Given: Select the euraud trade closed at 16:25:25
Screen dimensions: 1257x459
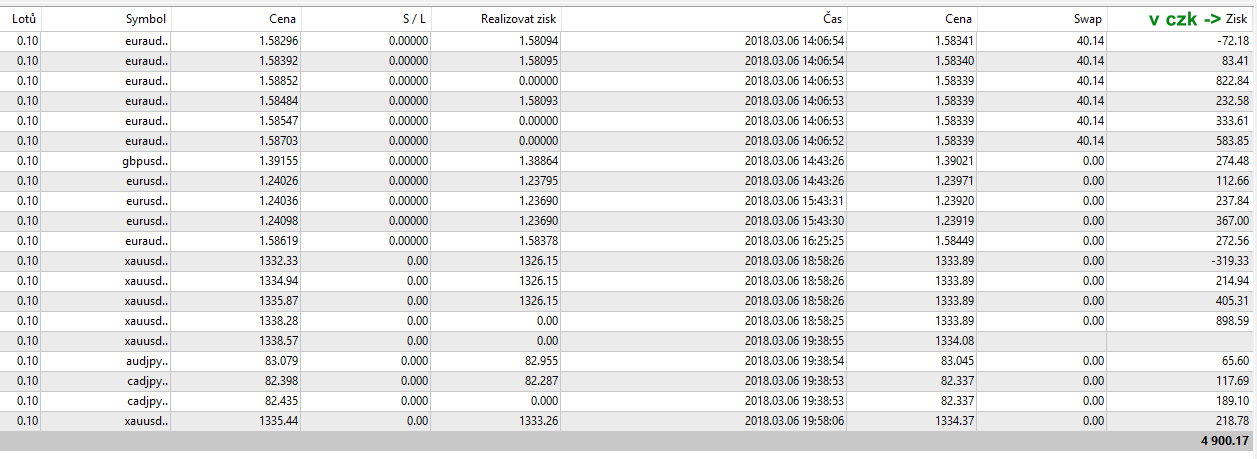Looking at the screenshot, I should click(x=628, y=240).
